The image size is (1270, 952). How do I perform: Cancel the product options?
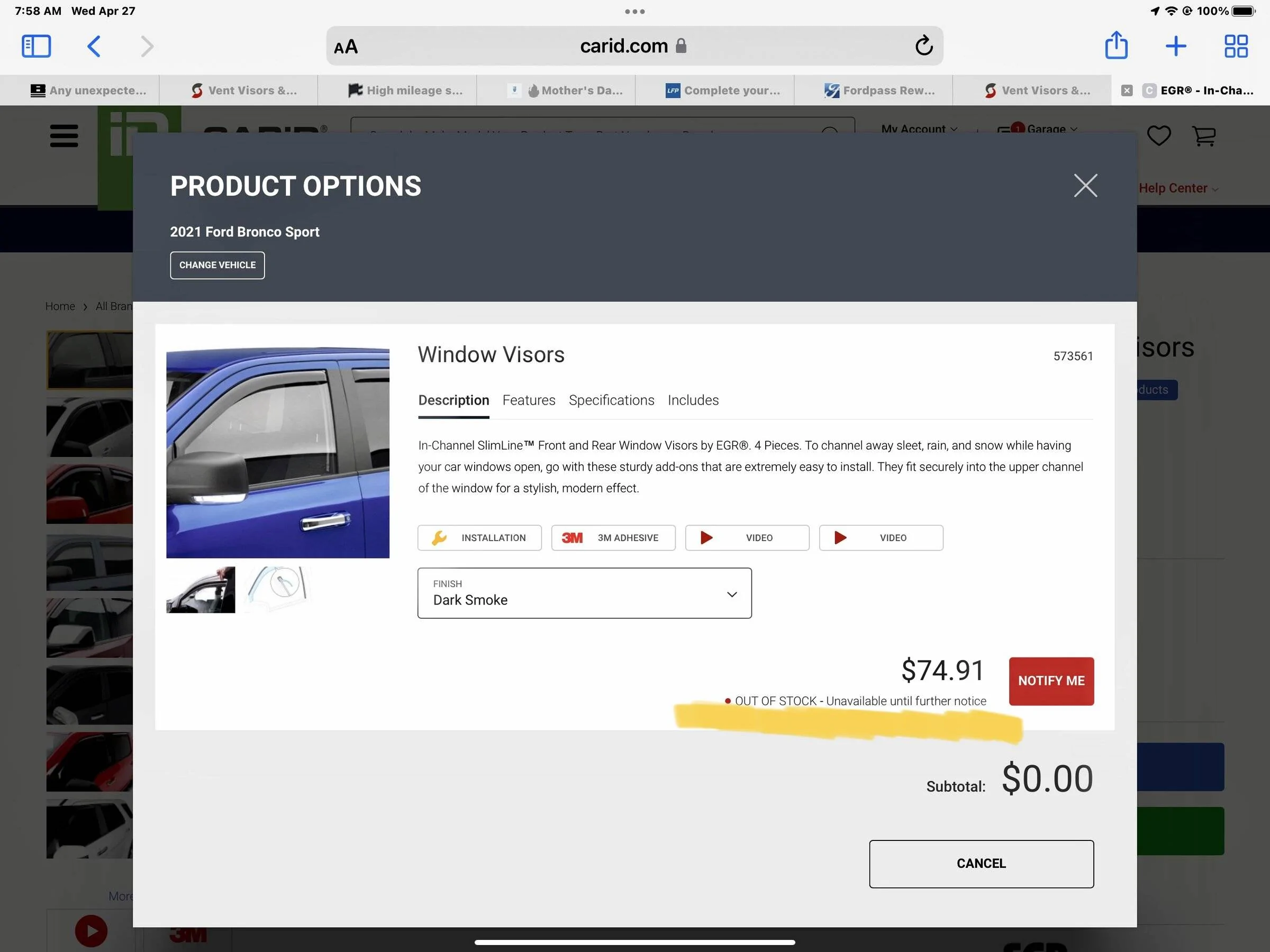pyautogui.click(x=981, y=864)
